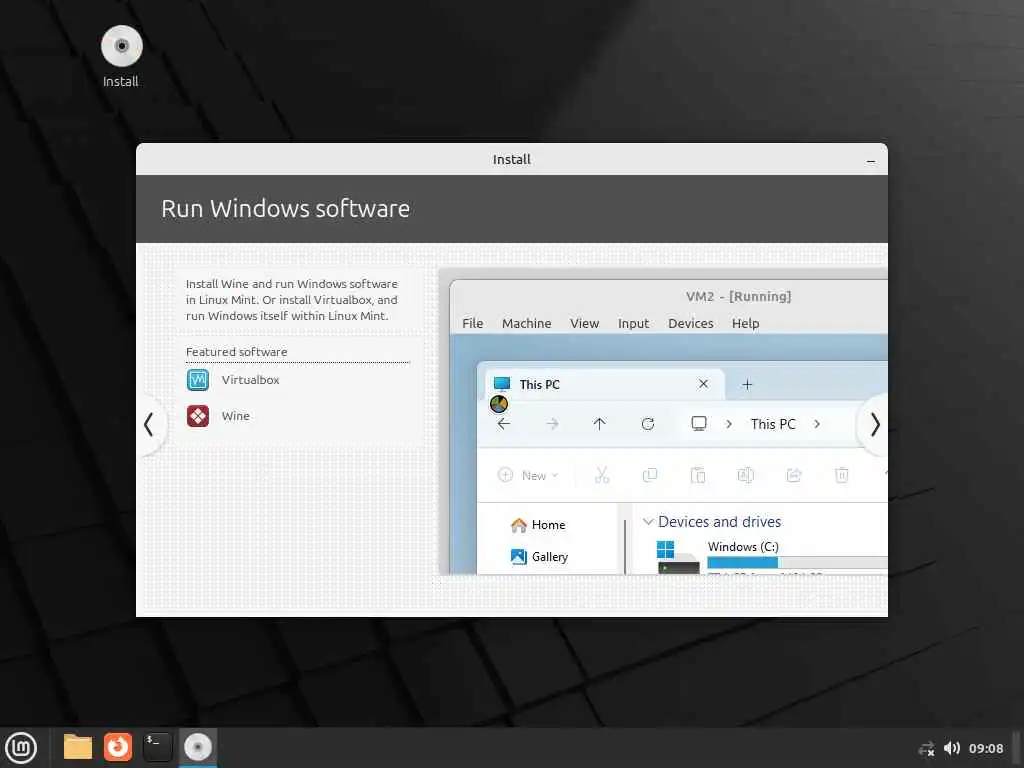This screenshot has height=768, width=1024.
Task: Click the "Featured software" heading
Action: pos(236,352)
